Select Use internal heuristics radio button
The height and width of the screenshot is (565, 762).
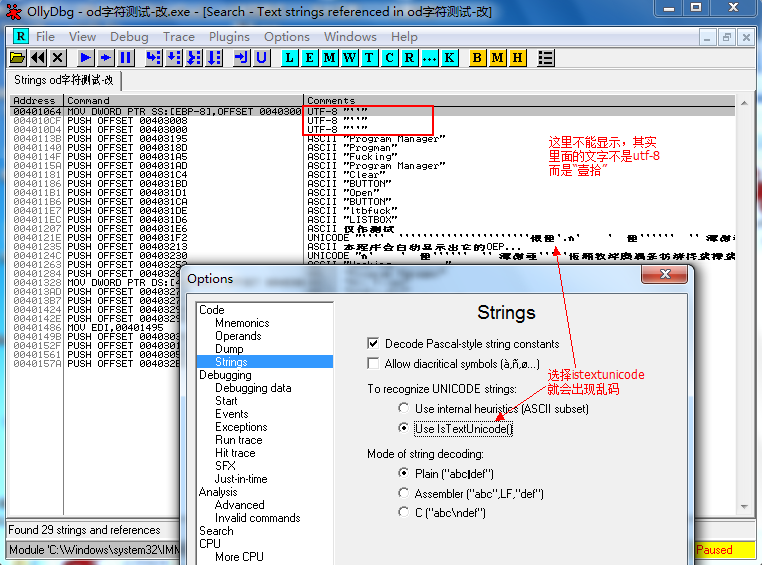click(403, 408)
